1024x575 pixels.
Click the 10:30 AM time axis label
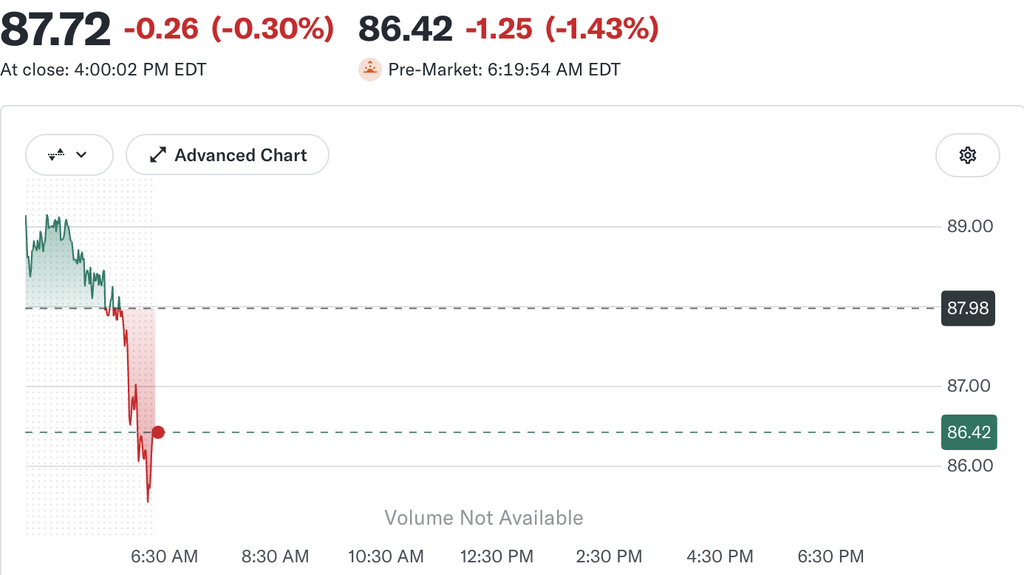386,557
